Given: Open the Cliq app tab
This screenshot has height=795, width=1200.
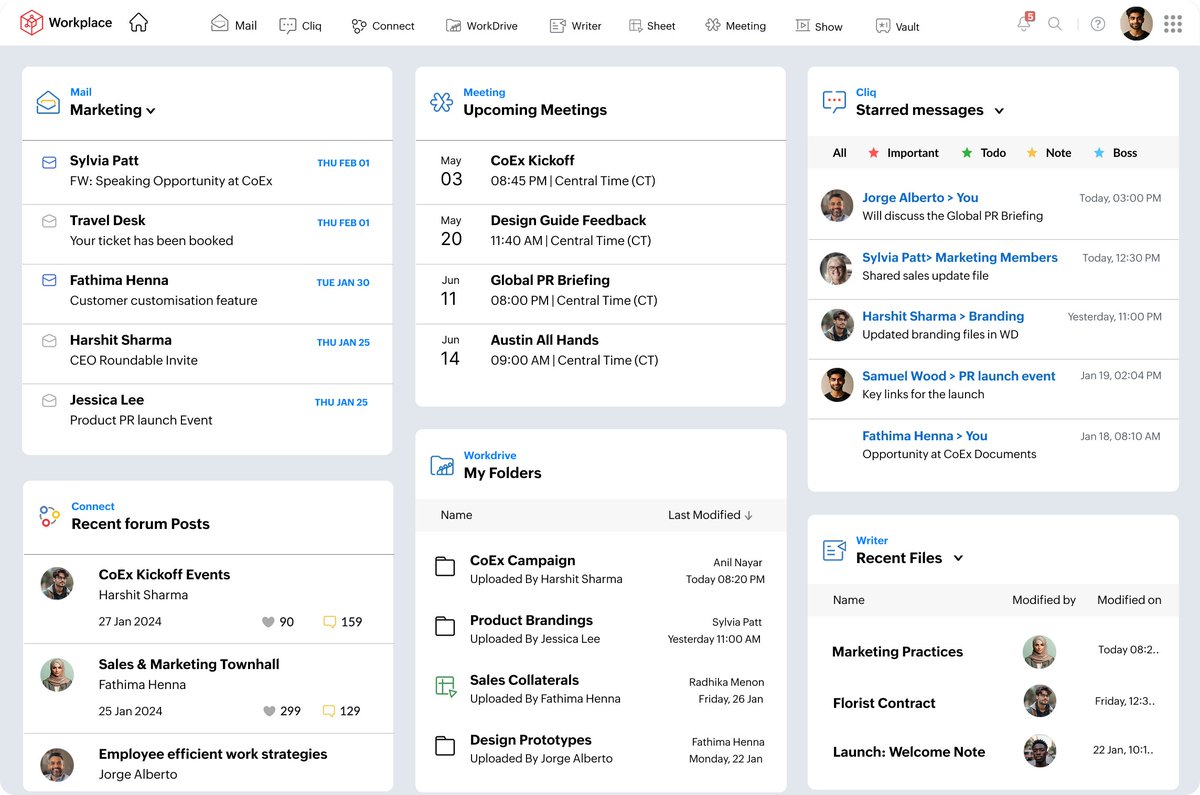Looking at the screenshot, I should [301, 26].
